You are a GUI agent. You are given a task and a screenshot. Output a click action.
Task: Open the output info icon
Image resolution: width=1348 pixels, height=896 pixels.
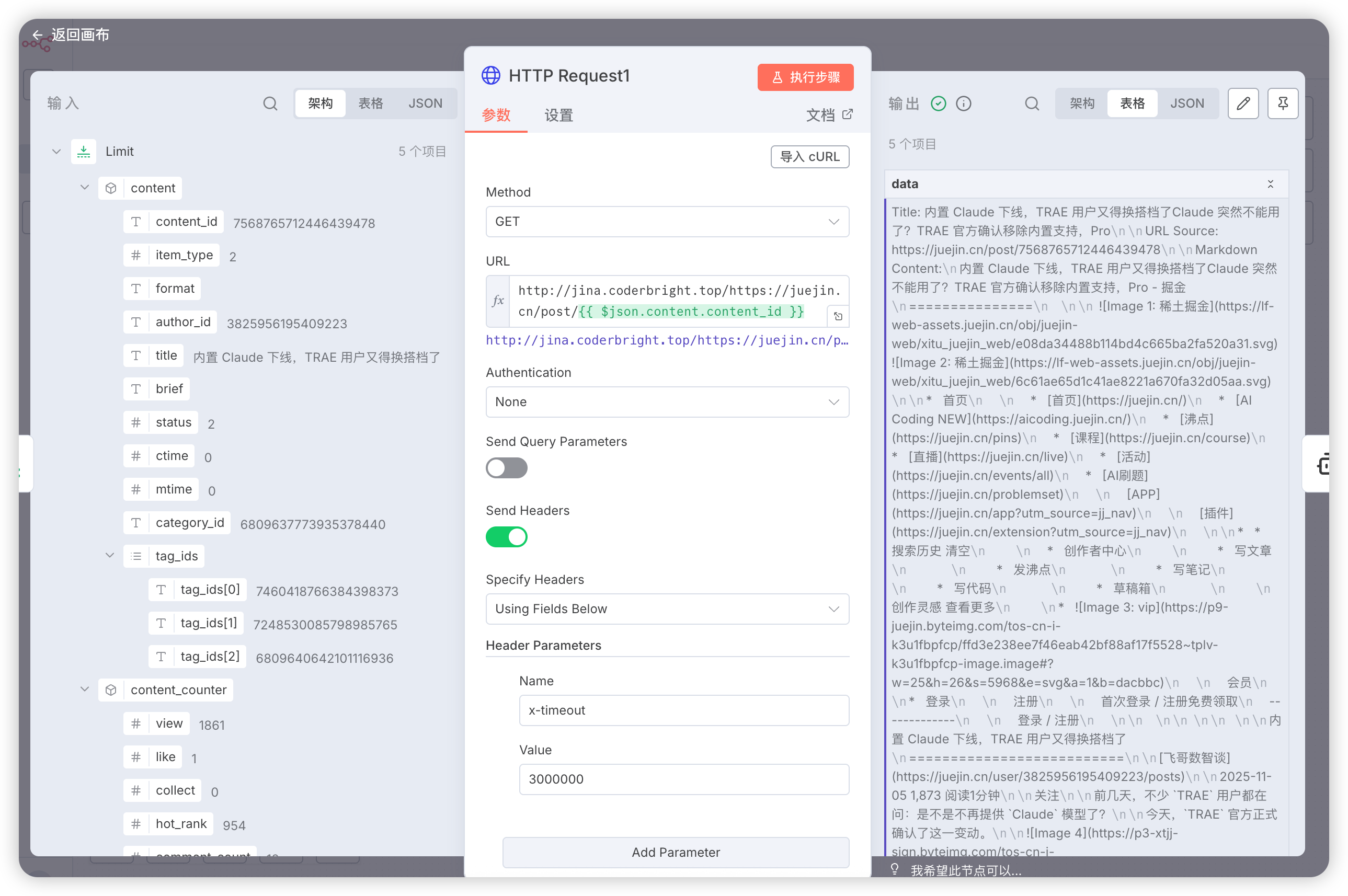964,104
